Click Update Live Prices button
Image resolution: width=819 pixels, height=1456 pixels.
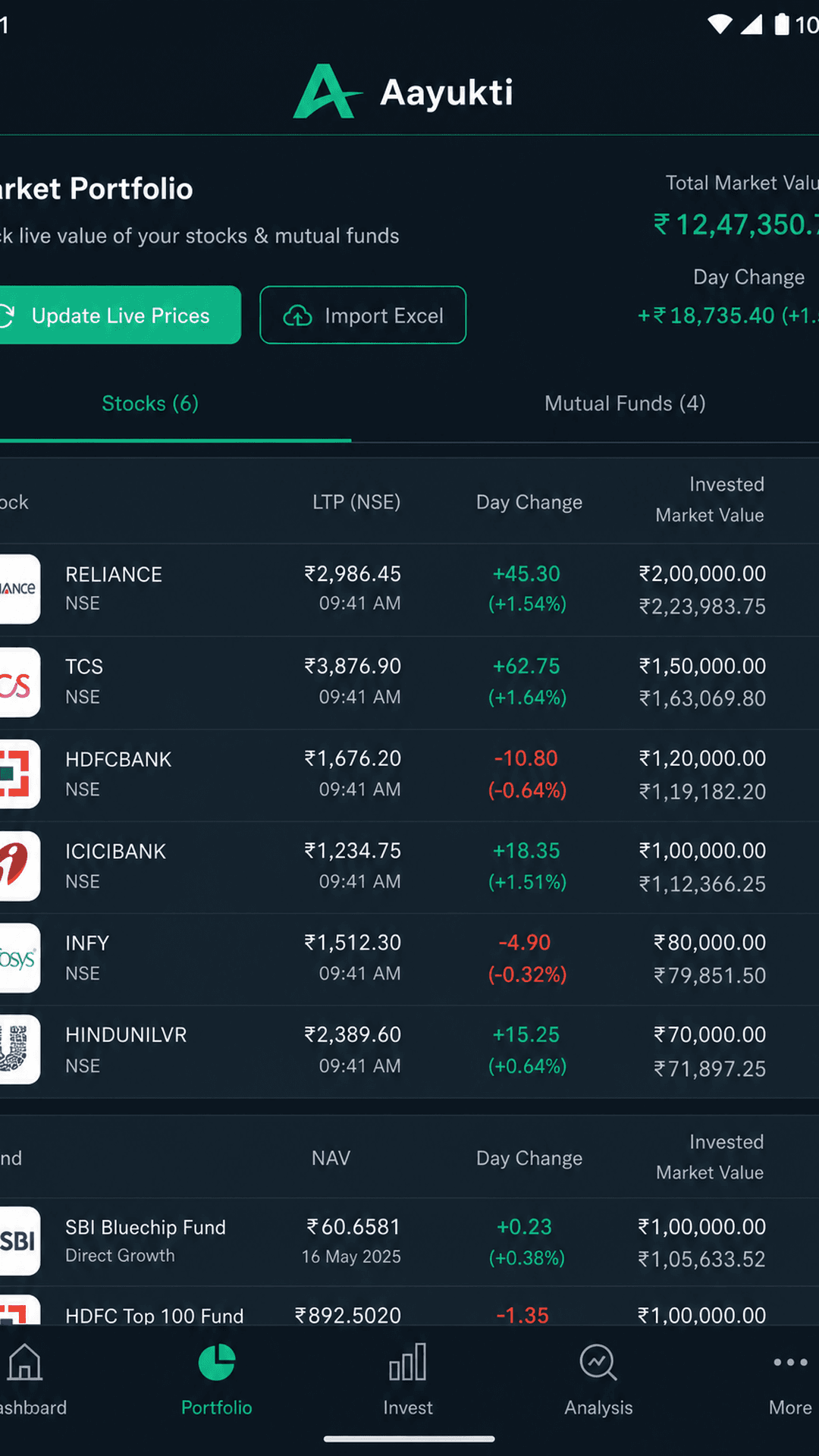pos(120,315)
